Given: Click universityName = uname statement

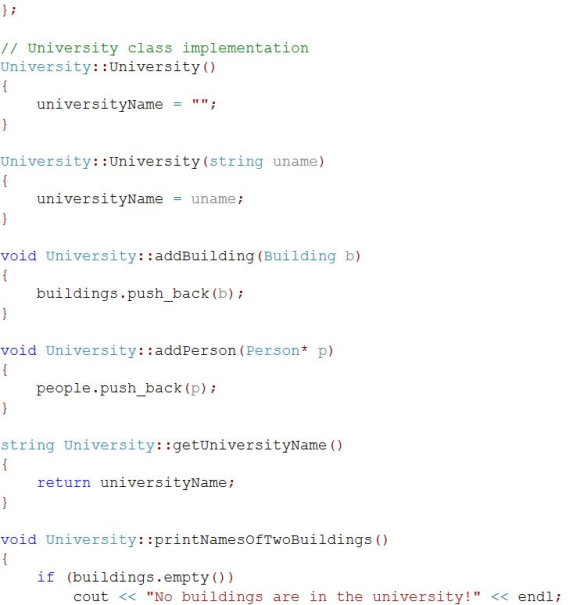Looking at the screenshot, I should tap(140, 199).
